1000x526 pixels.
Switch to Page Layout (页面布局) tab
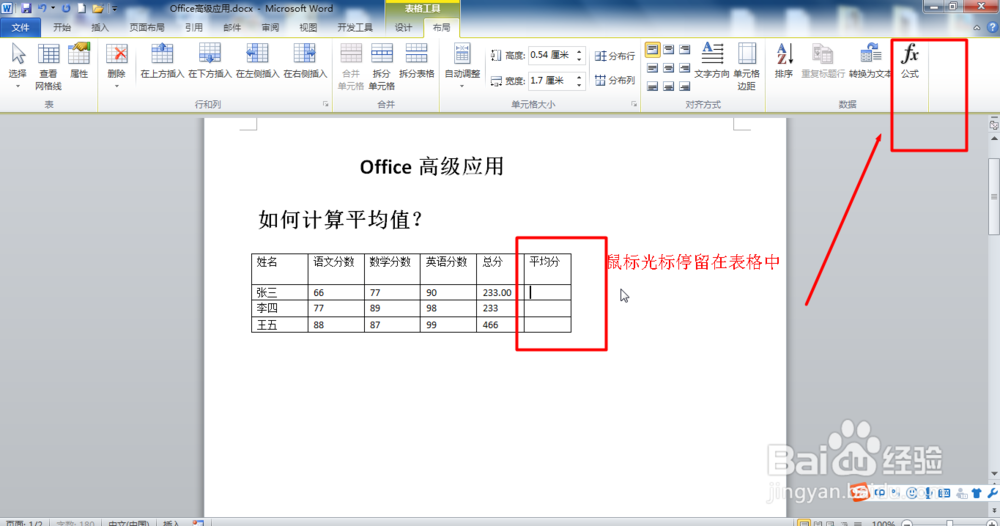point(147,27)
